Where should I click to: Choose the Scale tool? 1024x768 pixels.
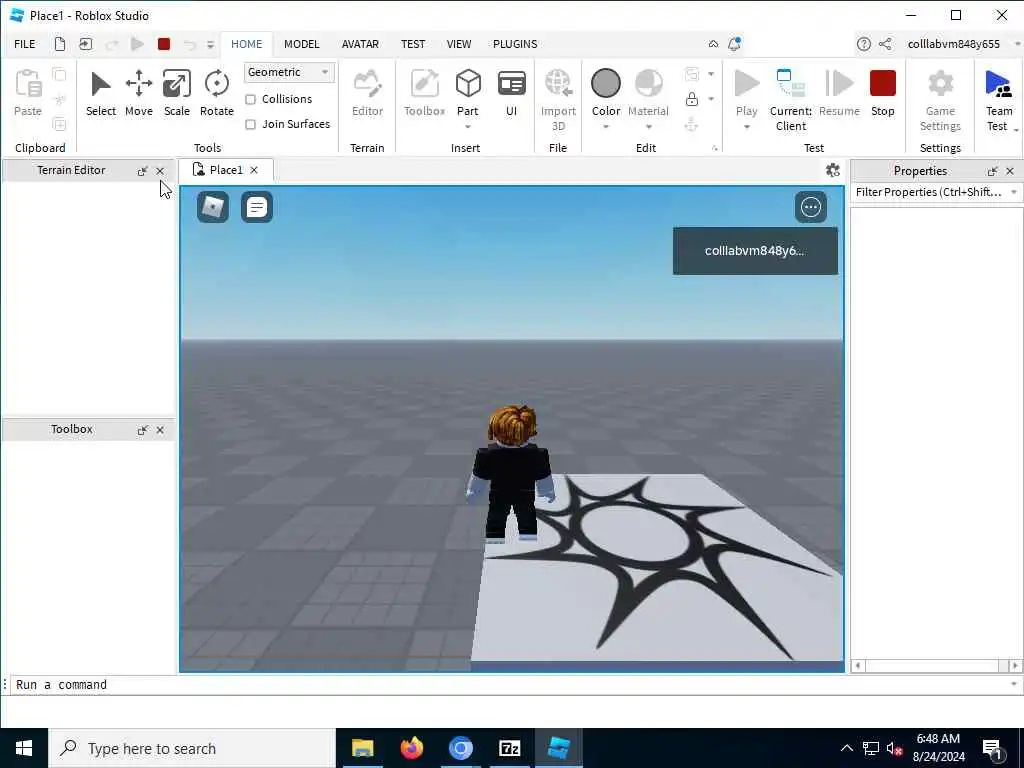coord(176,93)
